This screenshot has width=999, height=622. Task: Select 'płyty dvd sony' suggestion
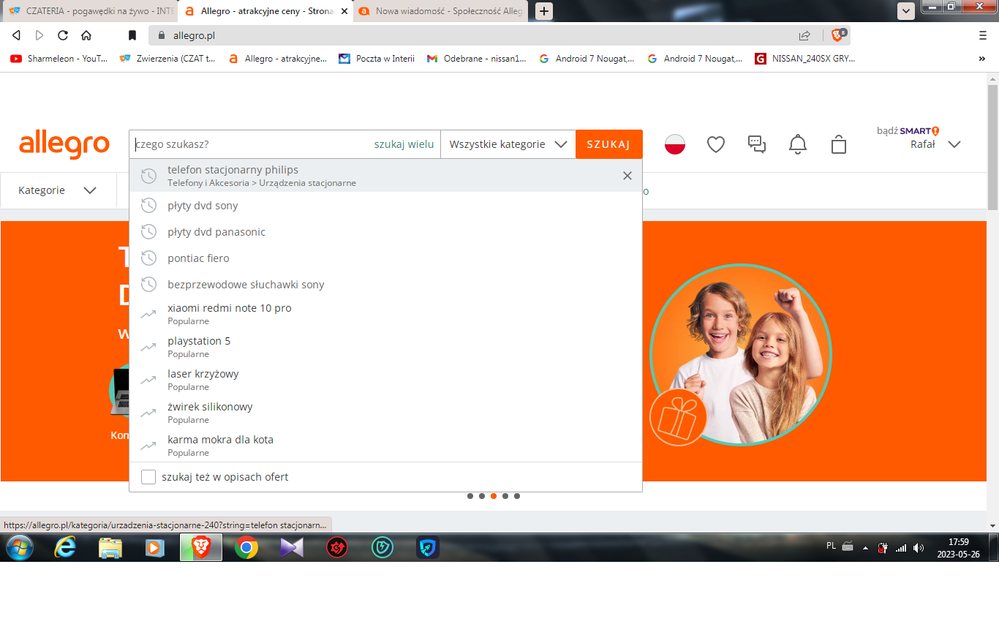(385, 205)
